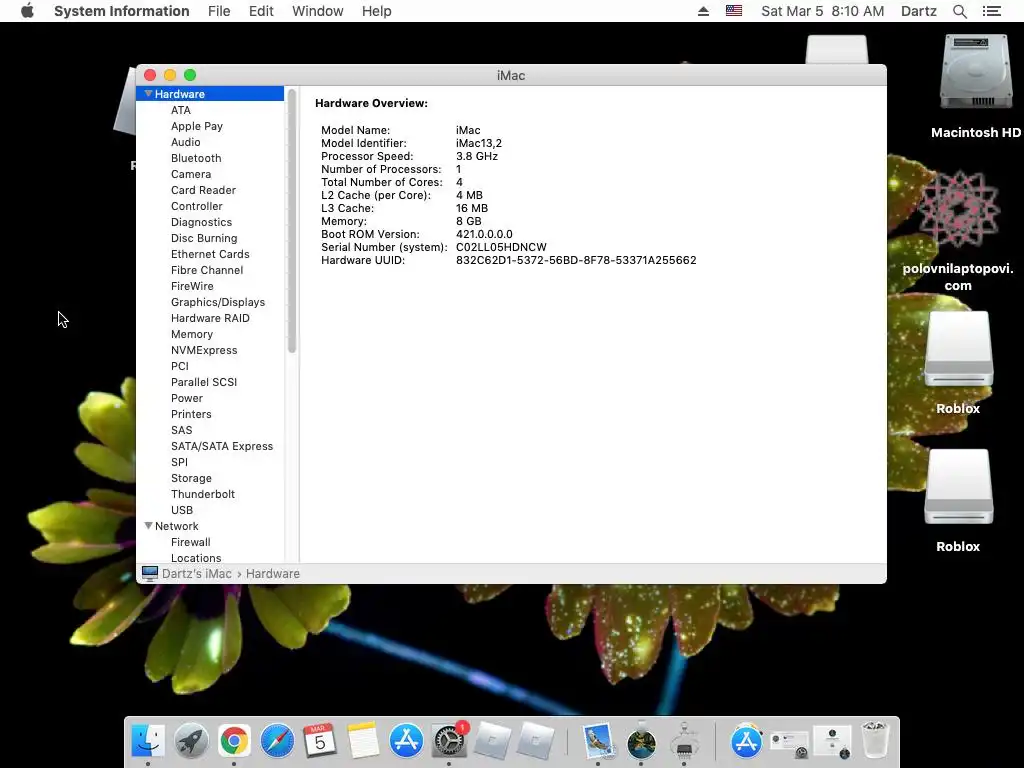Open the Calendar app in dock
Image resolution: width=1024 pixels, height=768 pixels.
click(x=320, y=741)
